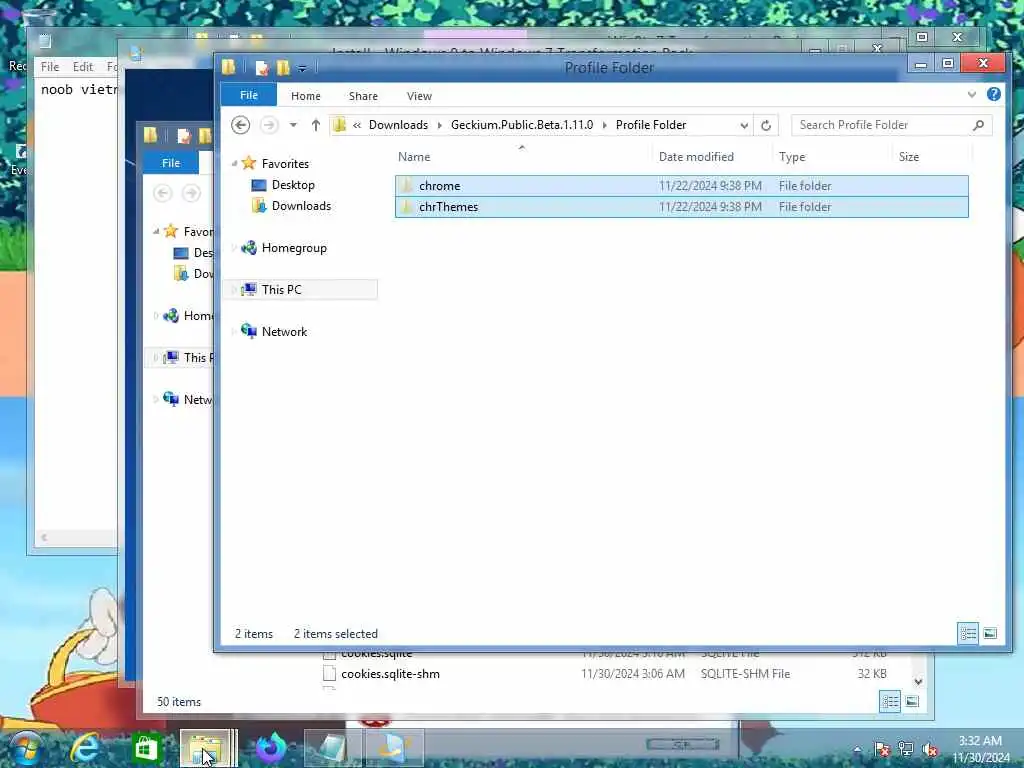The image size is (1024, 768).
Task: Open the Store from the taskbar
Action: [145, 748]
